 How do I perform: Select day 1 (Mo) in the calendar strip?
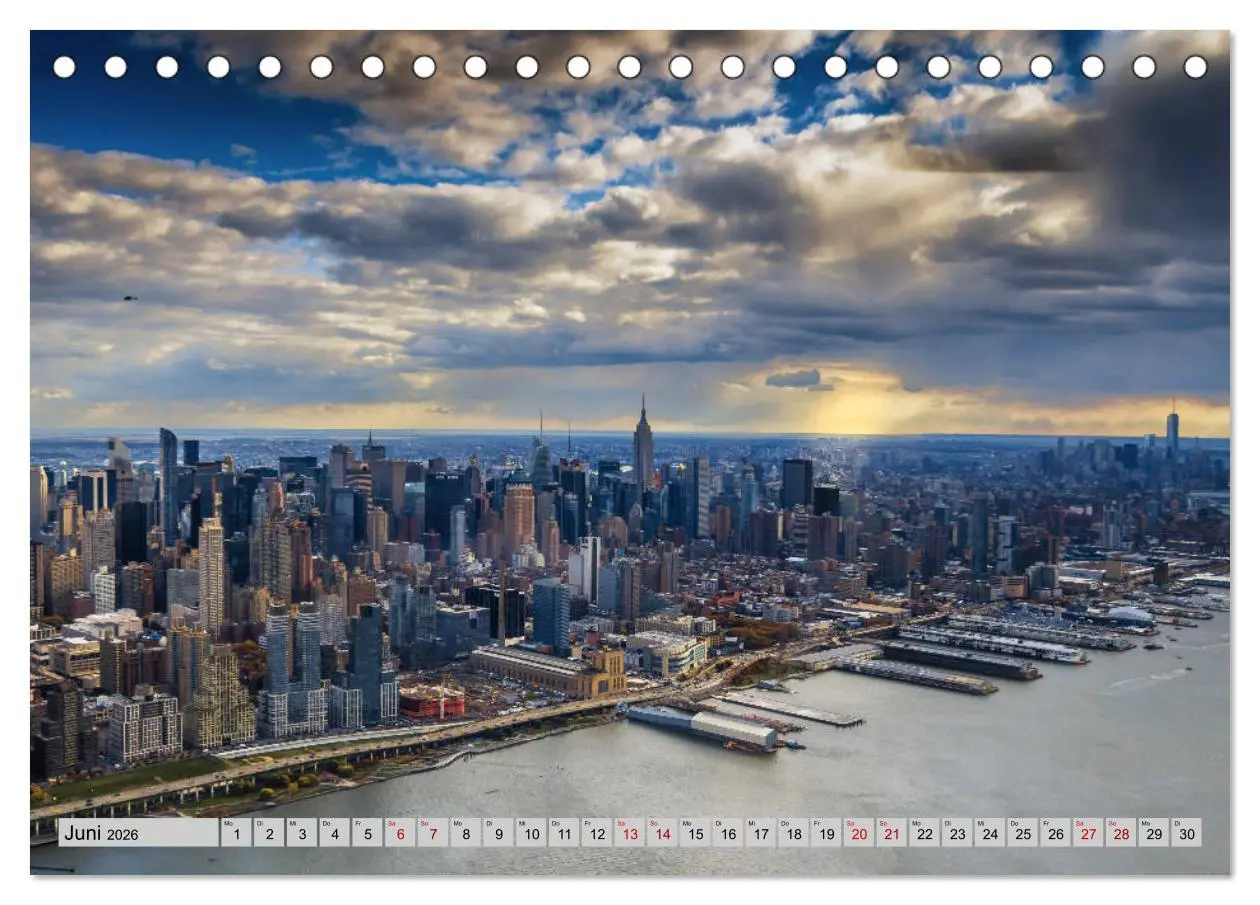click(236, 833)
